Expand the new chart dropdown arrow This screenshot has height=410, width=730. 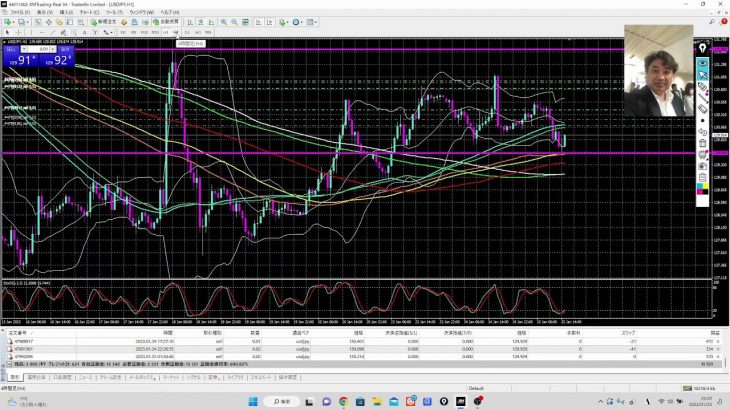[14, 23]
